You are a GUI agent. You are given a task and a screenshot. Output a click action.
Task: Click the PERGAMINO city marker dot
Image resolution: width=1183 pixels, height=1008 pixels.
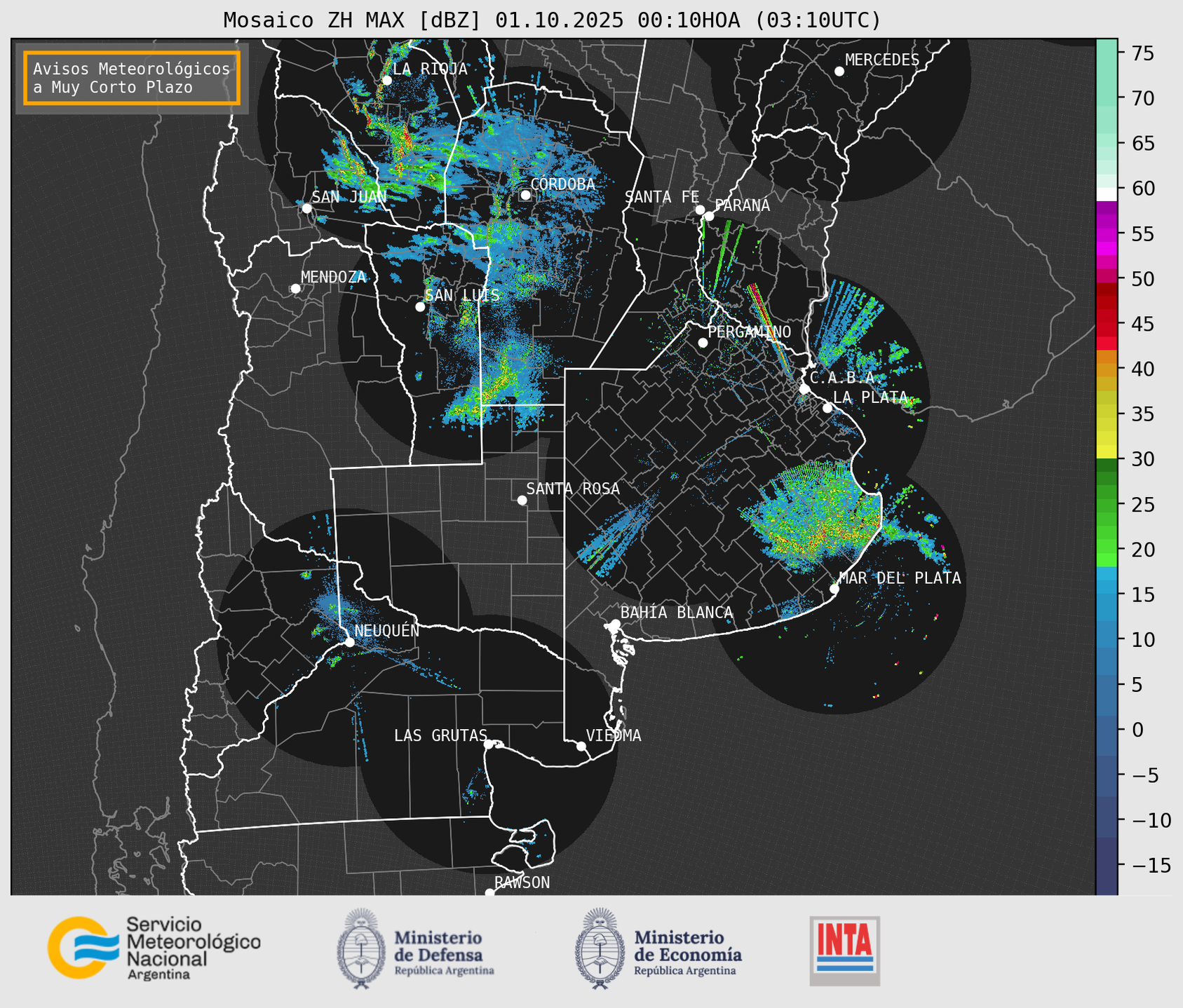703,343
